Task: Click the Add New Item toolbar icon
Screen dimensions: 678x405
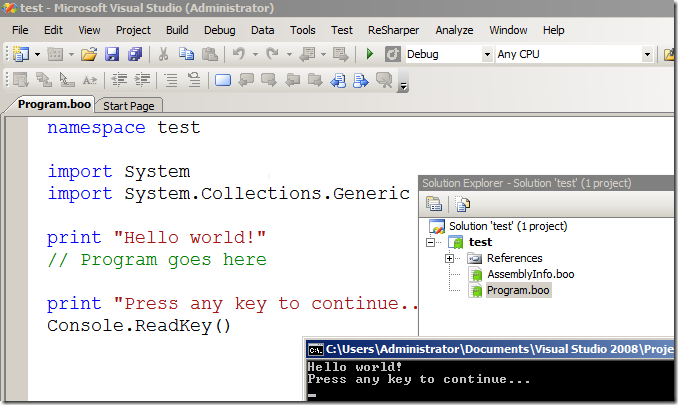Action: 55,54
